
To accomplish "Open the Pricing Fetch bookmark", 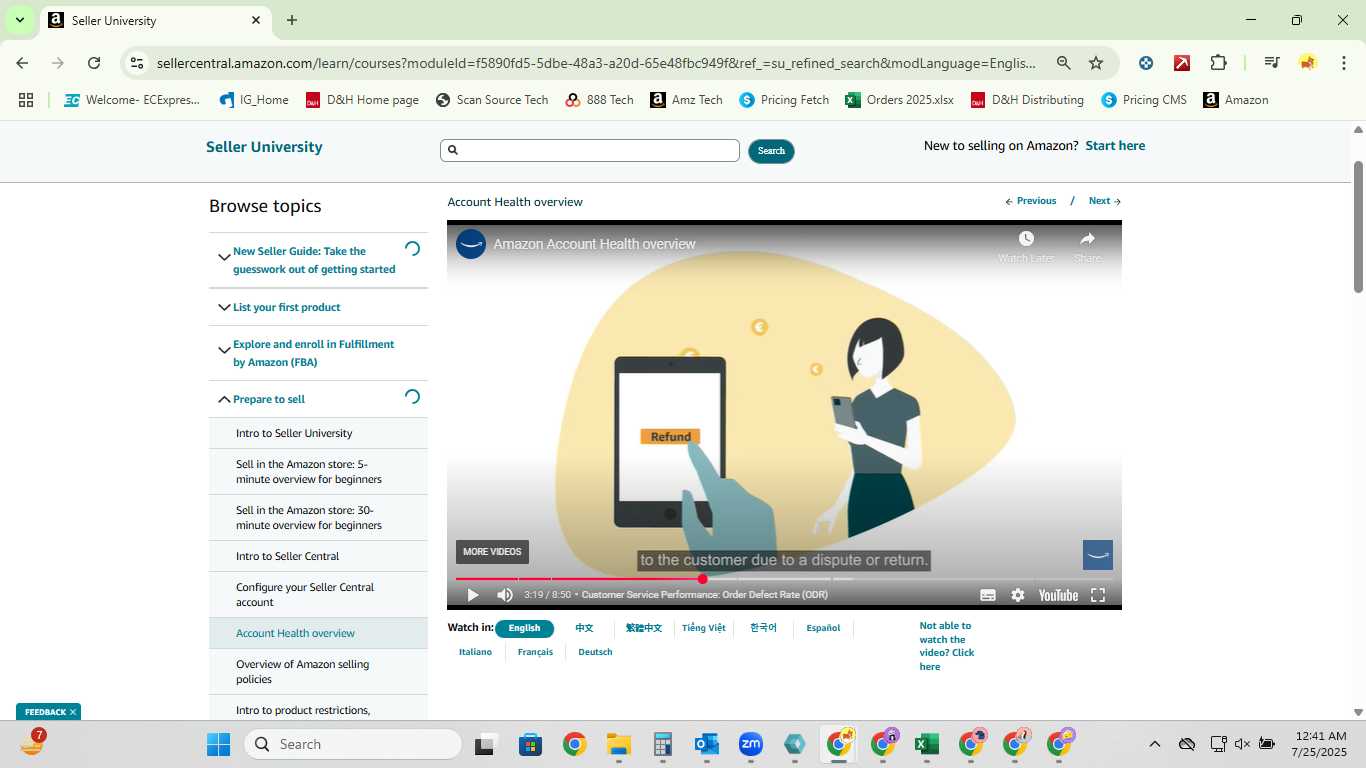I will 784,100.
